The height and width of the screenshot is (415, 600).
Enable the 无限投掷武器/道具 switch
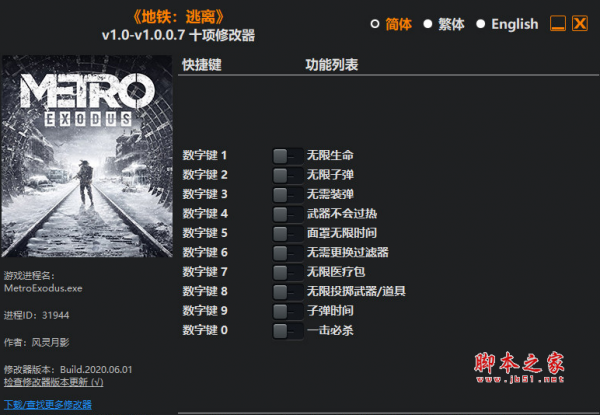pos(288,292)
